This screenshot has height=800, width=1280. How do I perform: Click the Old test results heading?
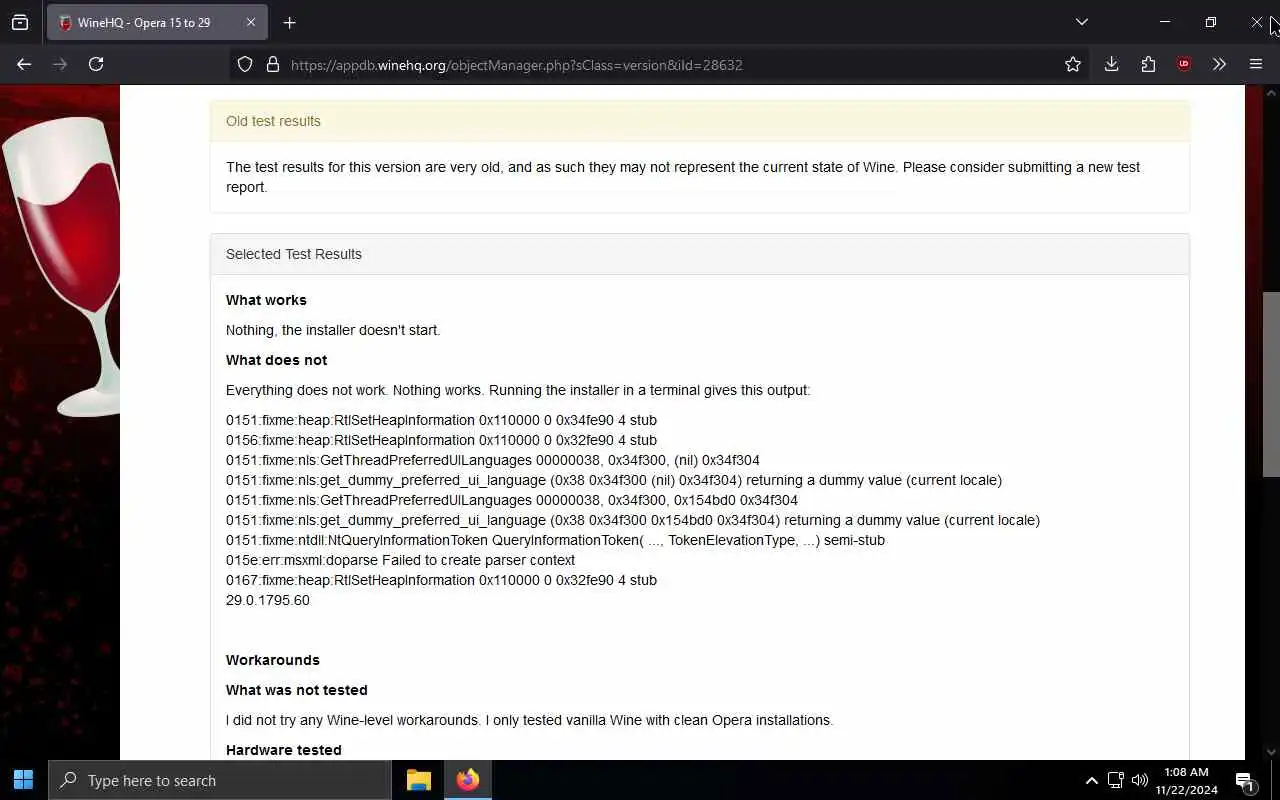(x=273, y=121)
